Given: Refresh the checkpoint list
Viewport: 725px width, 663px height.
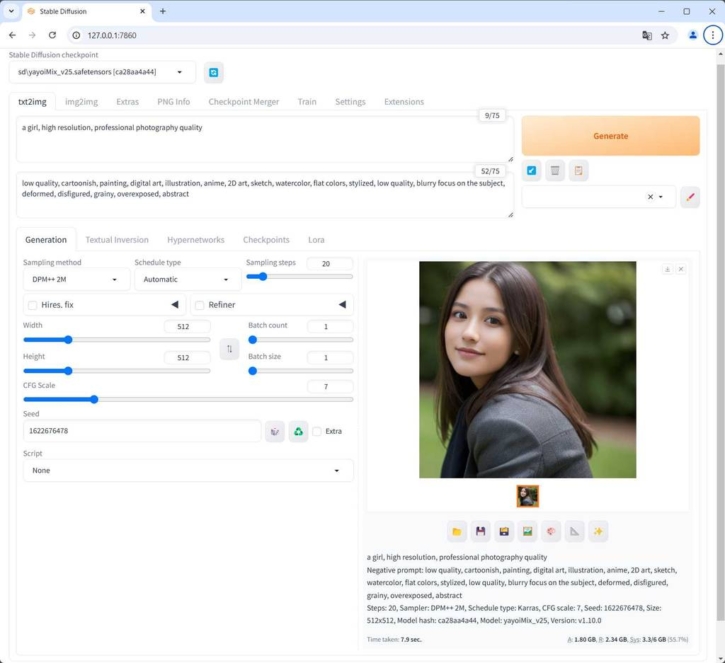Looking at the screenshot, I should (214, 72).
